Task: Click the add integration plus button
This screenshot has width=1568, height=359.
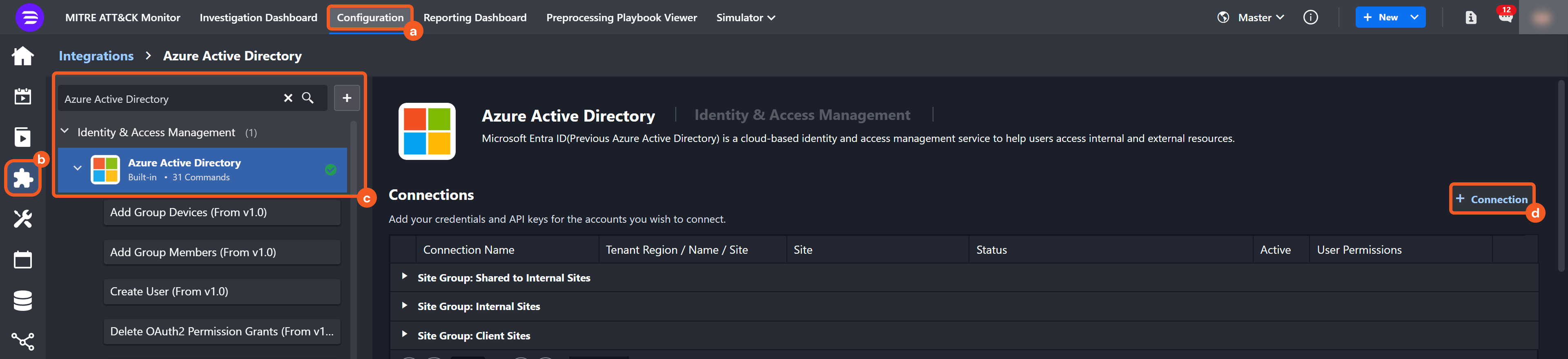Action: coord(347,98)
